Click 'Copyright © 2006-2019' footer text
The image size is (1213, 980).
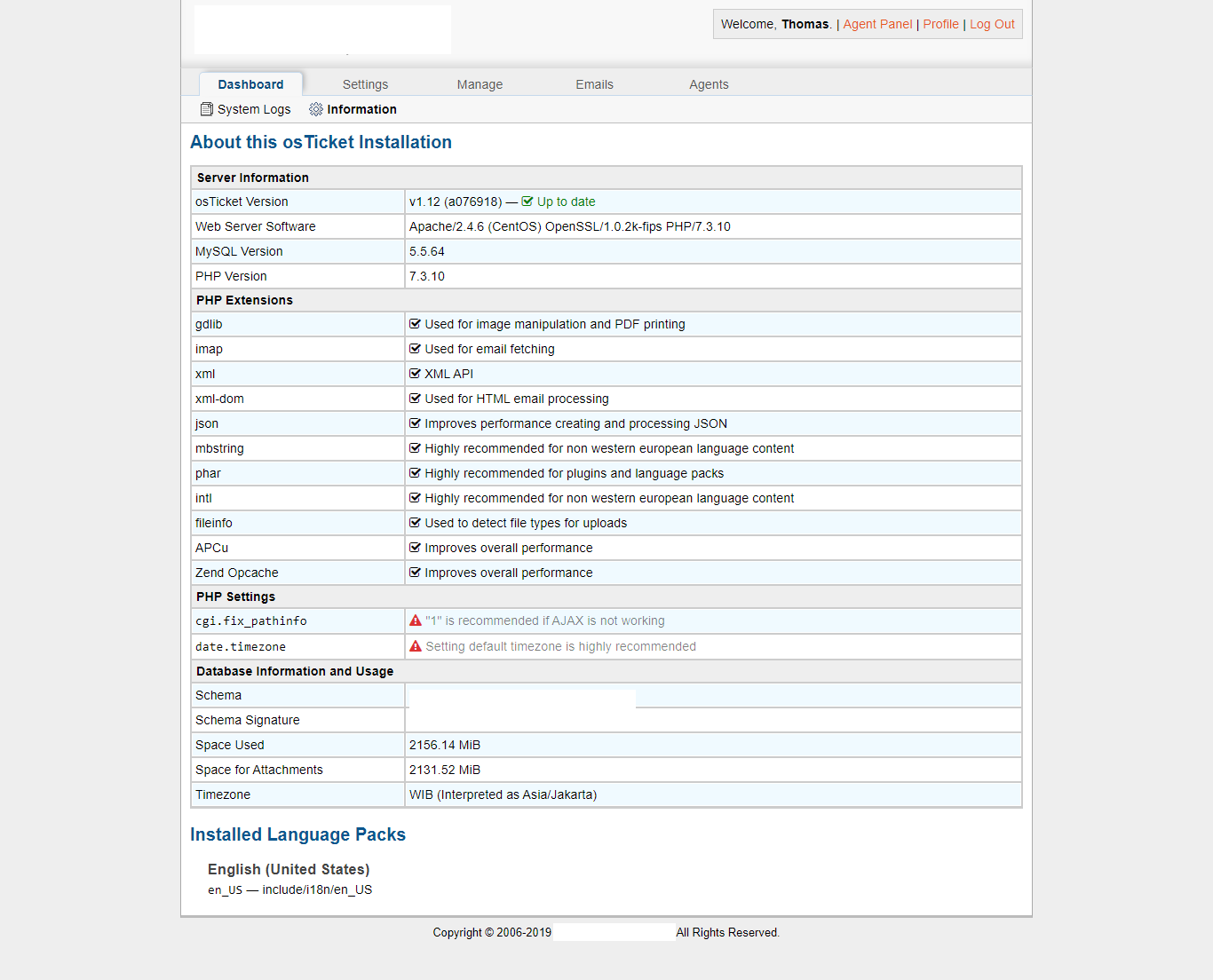tap(492, 932)
